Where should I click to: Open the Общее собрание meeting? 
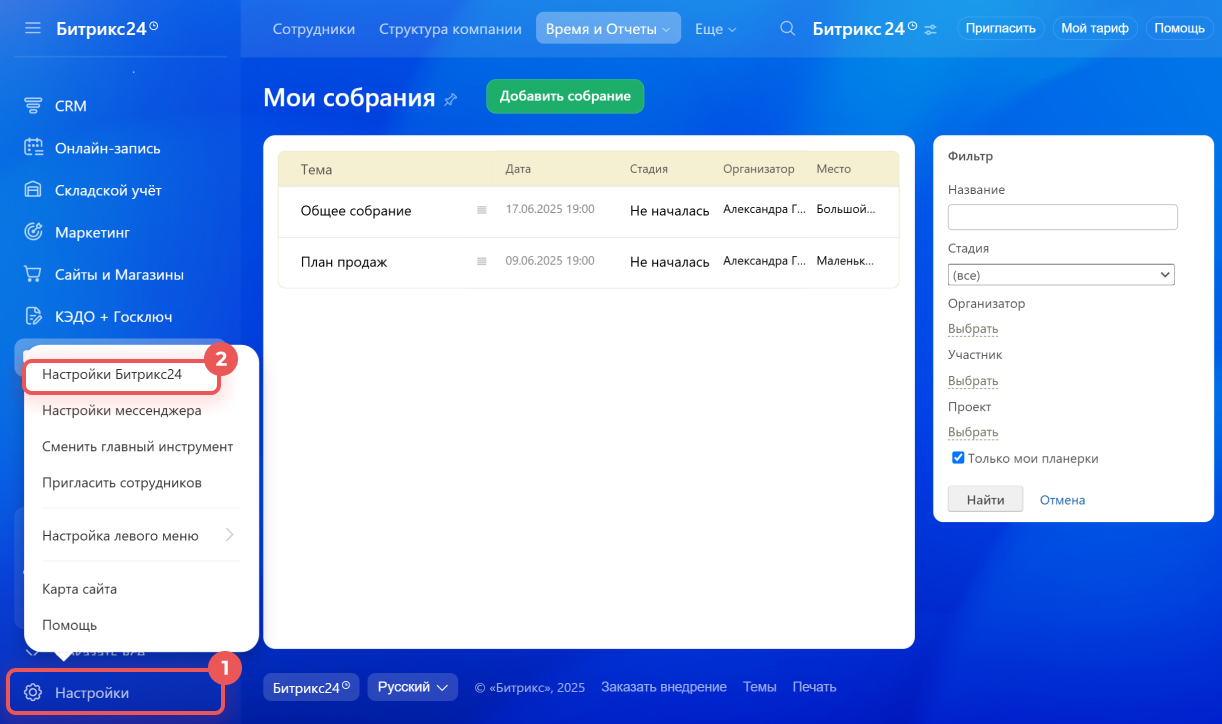[356, 211]
